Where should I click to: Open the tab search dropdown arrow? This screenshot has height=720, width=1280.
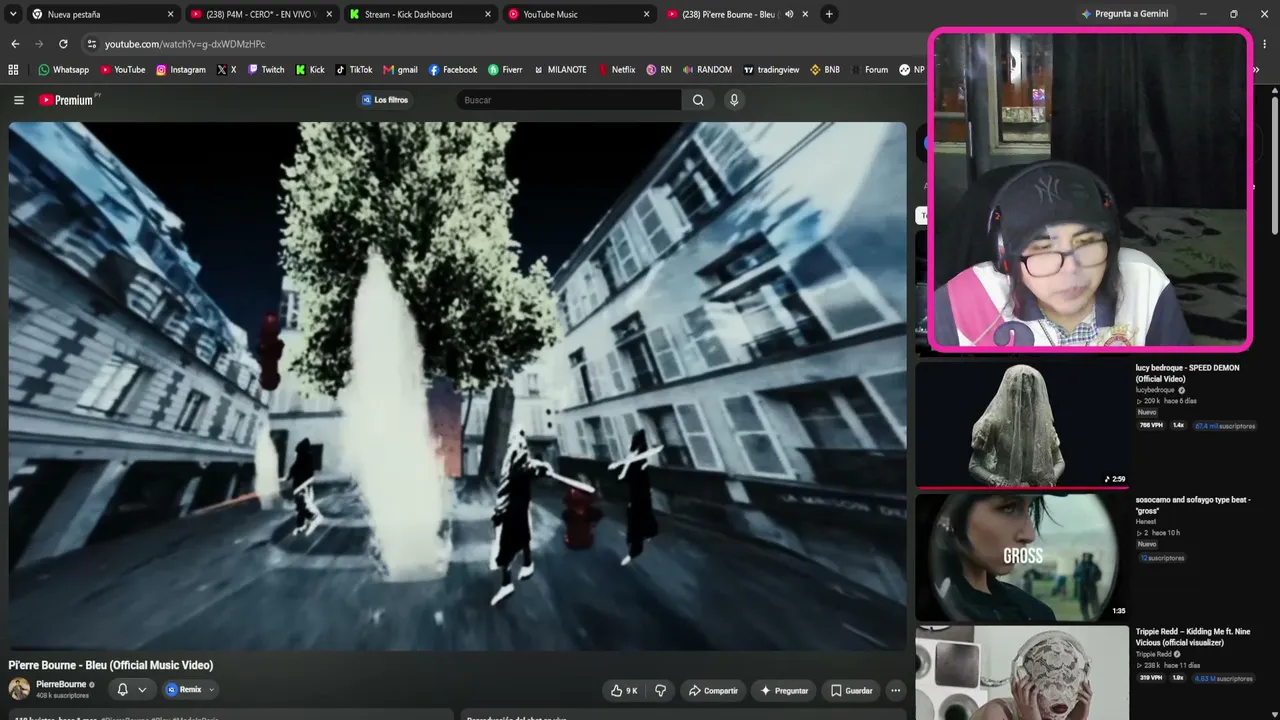pos(13,14)
